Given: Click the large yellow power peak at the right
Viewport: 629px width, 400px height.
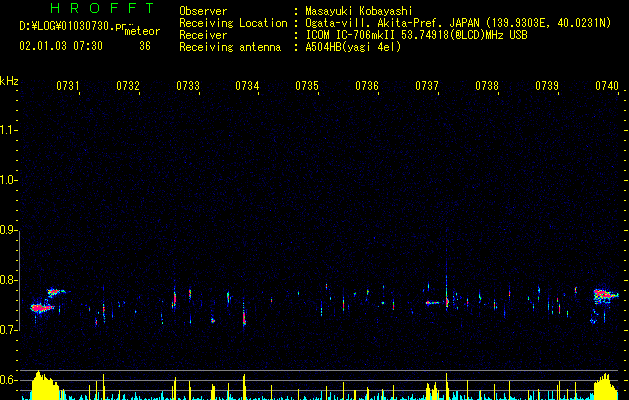Looking at the screenshot, I should pos(606,387).
